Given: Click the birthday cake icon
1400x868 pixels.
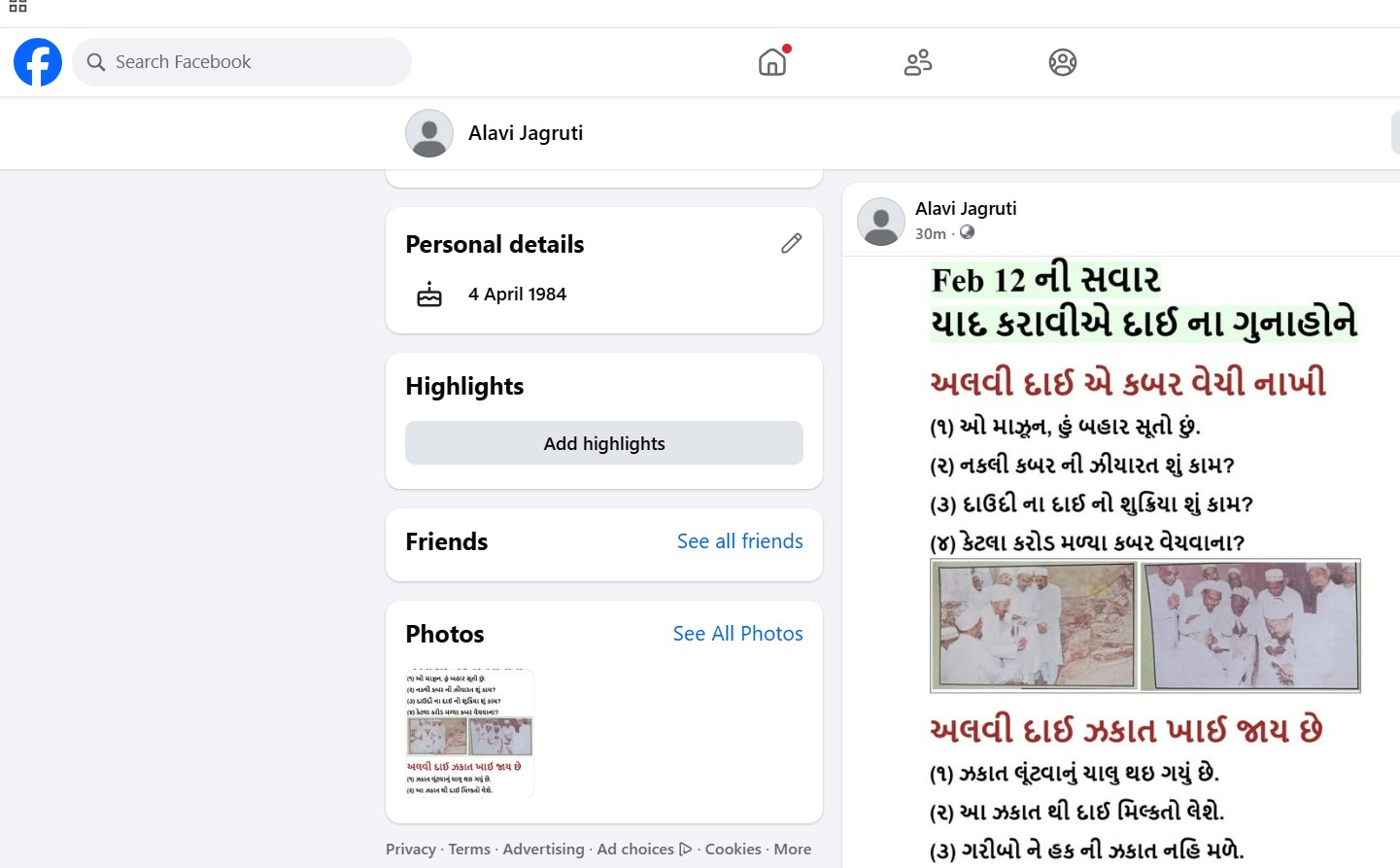Looking at the screenshot, I should pos(429,295).
